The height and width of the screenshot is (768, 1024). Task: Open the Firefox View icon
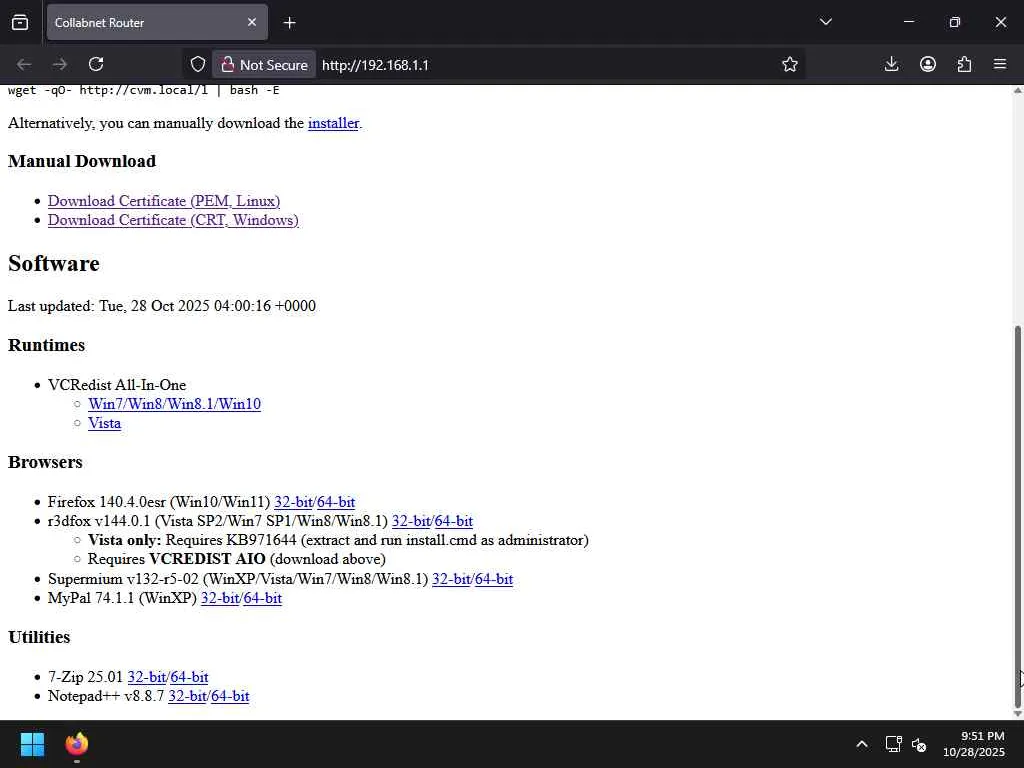click(x=20, y=22)
